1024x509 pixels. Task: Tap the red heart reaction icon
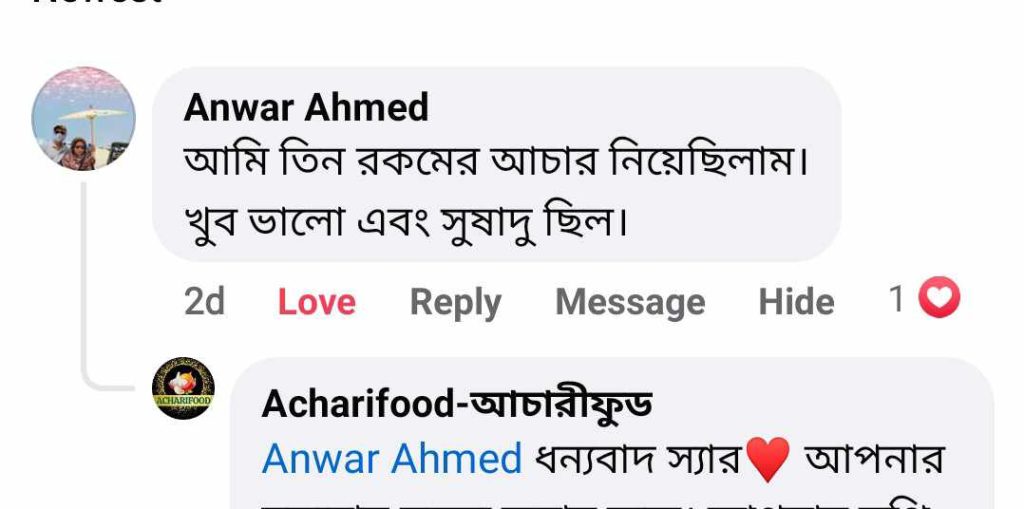point(939,297)
